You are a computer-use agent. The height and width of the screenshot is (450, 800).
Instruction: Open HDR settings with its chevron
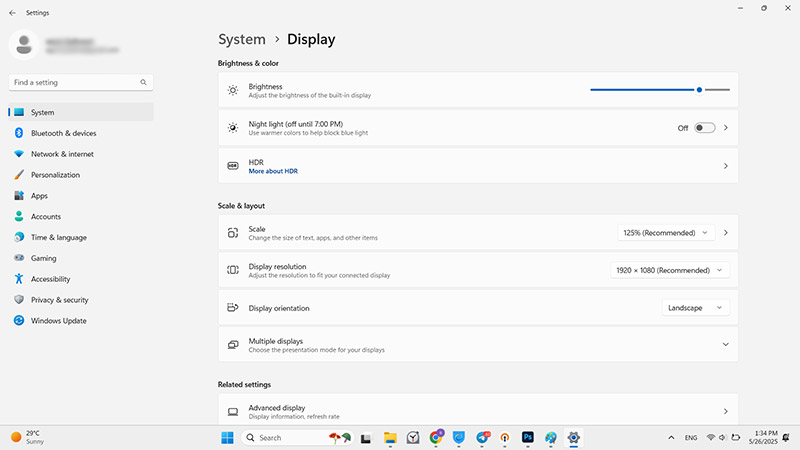tap(726, 166)
